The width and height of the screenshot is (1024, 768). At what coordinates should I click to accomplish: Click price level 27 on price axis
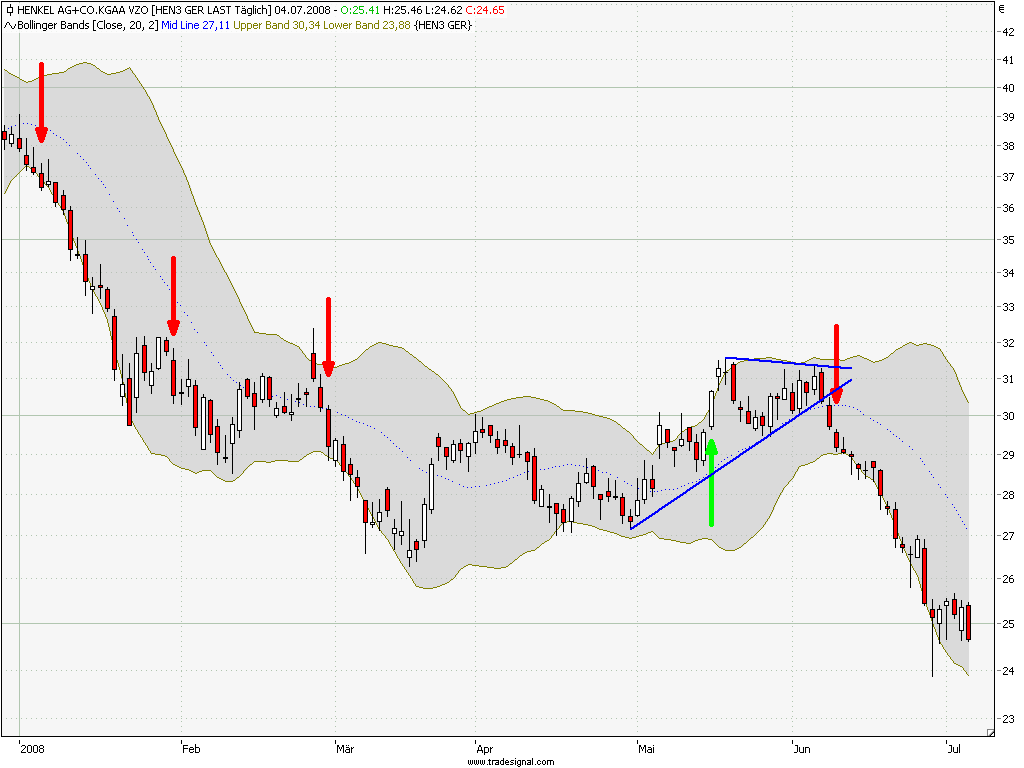1008,536
